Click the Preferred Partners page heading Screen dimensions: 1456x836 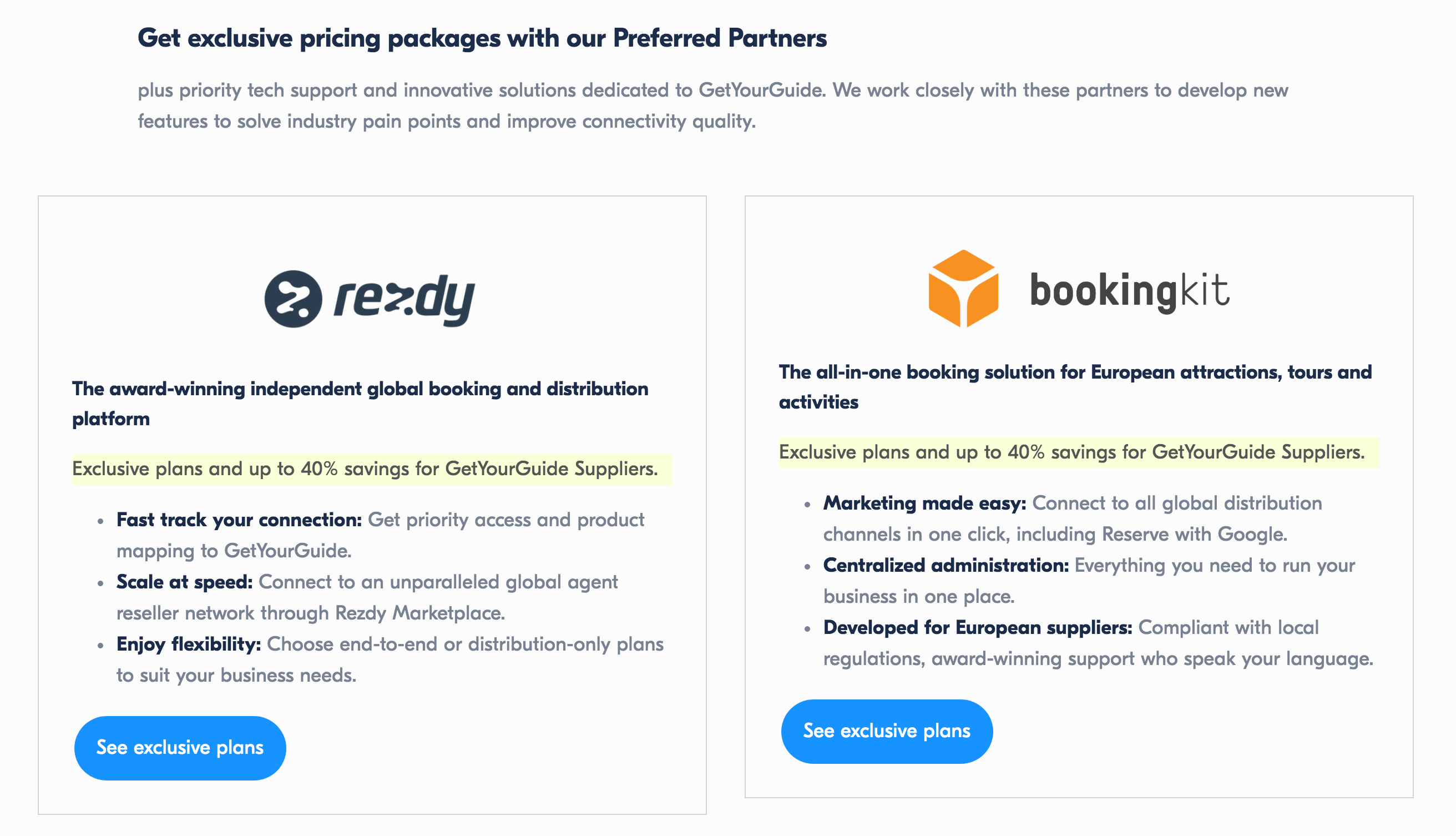[482, 38]
